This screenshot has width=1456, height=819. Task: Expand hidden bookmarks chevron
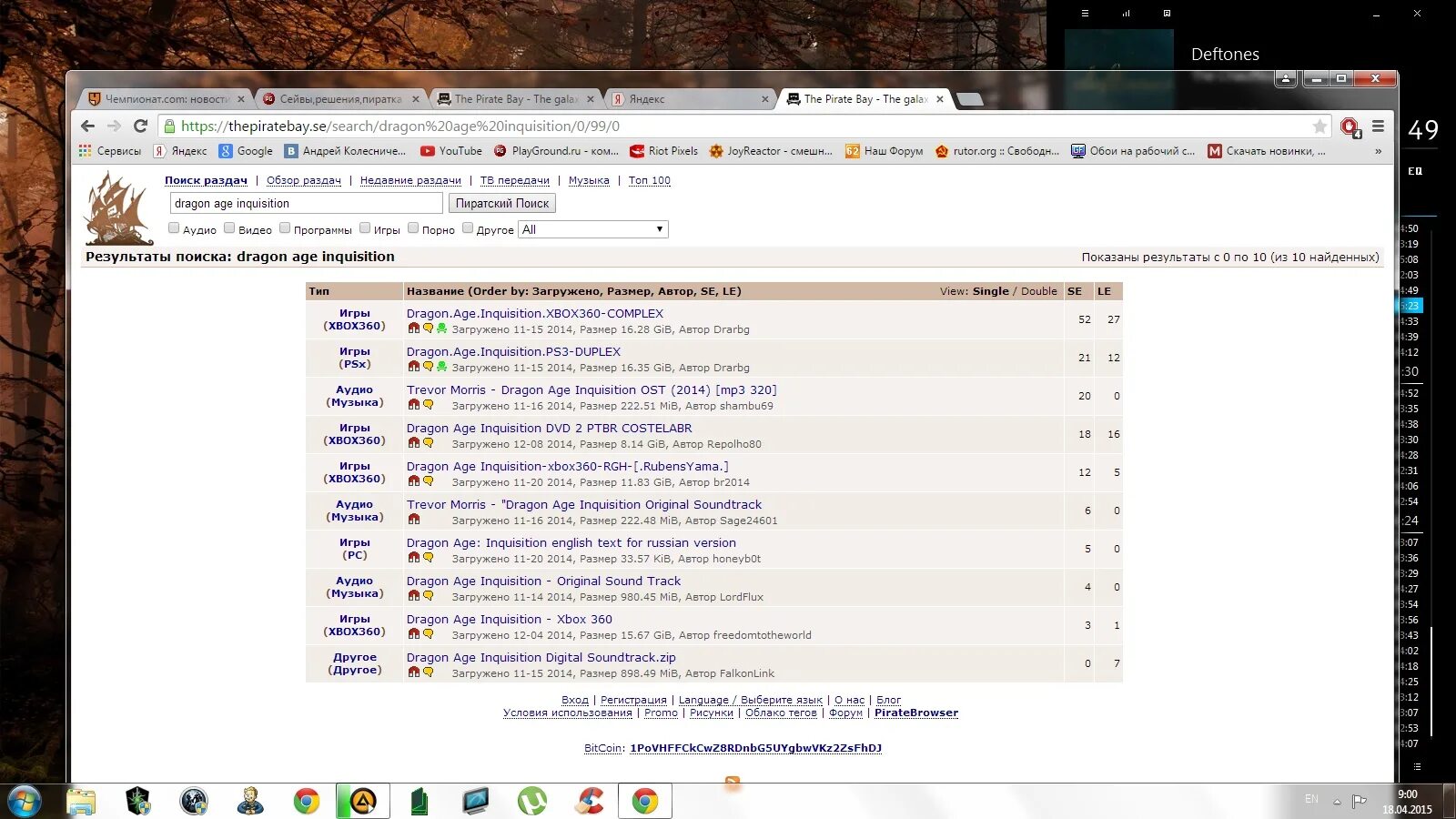coord(1378,151)
